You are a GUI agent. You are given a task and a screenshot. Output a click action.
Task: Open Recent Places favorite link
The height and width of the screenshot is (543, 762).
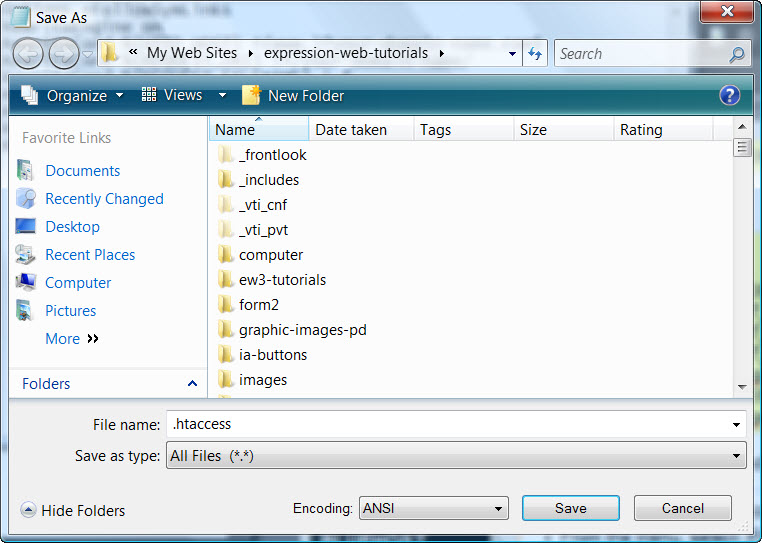[x=90, y=255]
